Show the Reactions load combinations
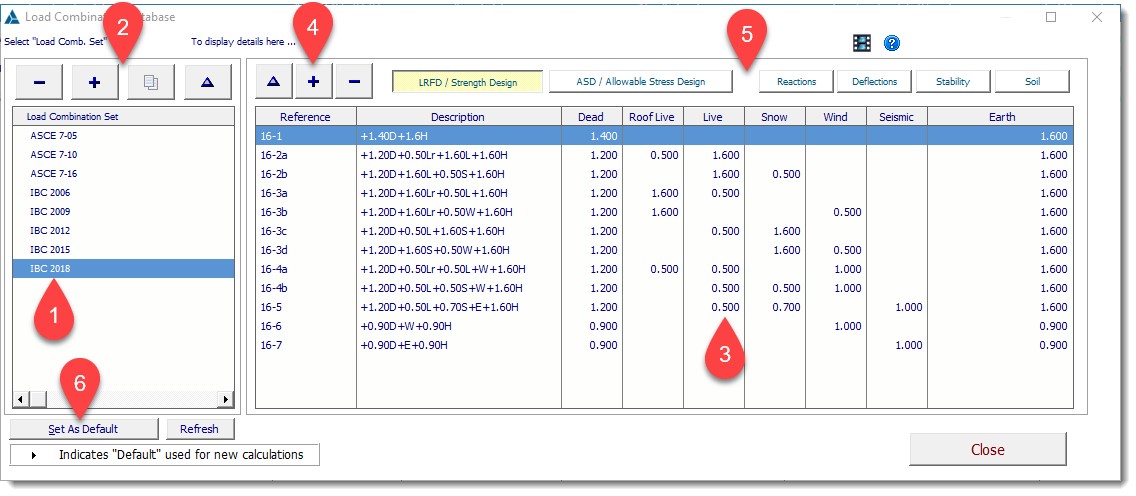This screenshot has width=1136, height=496. tap(796, 82)
